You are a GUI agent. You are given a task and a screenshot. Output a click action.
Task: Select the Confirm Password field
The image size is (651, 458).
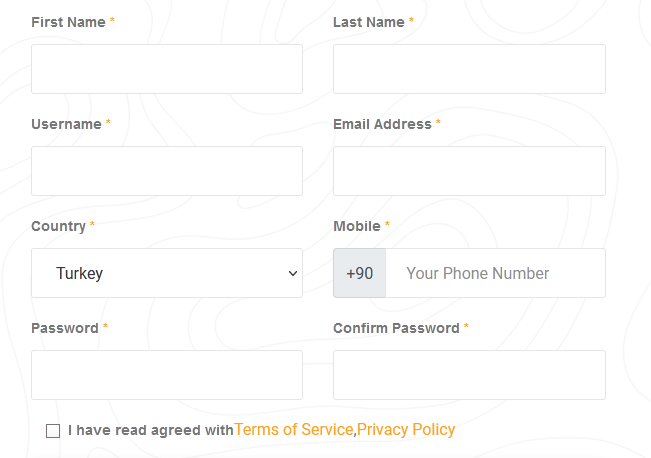point(469,375)
